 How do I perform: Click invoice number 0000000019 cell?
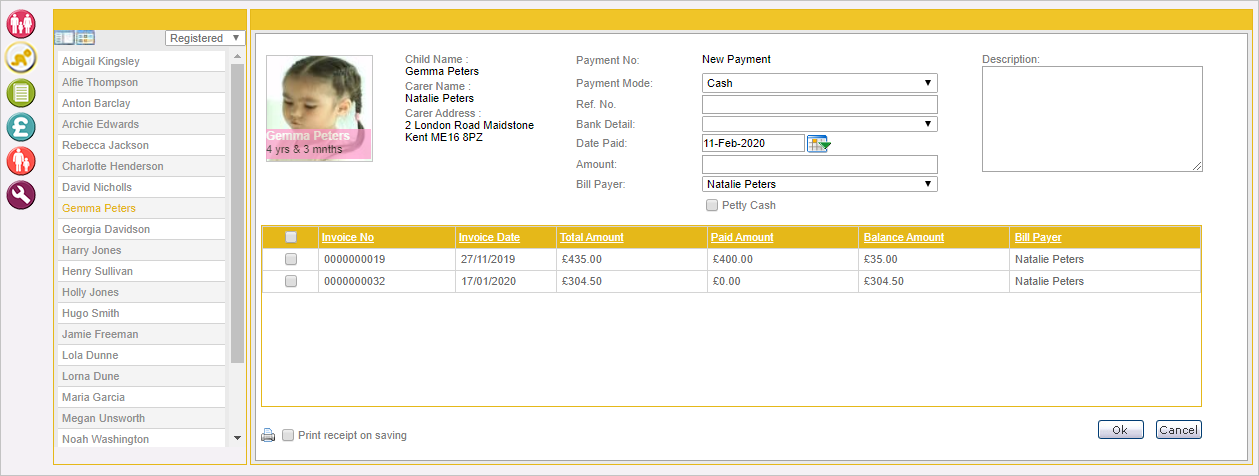pyautogui.click(x=386, y=259)
